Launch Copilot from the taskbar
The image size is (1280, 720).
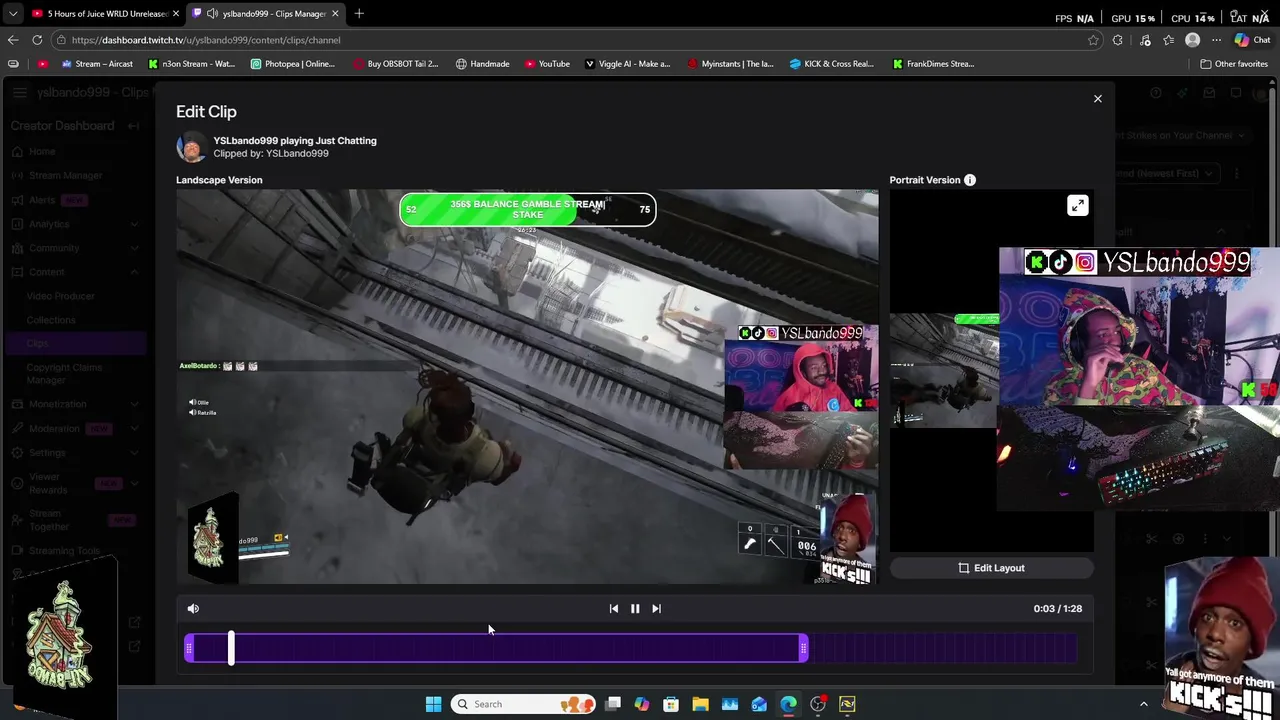point(642,704)
